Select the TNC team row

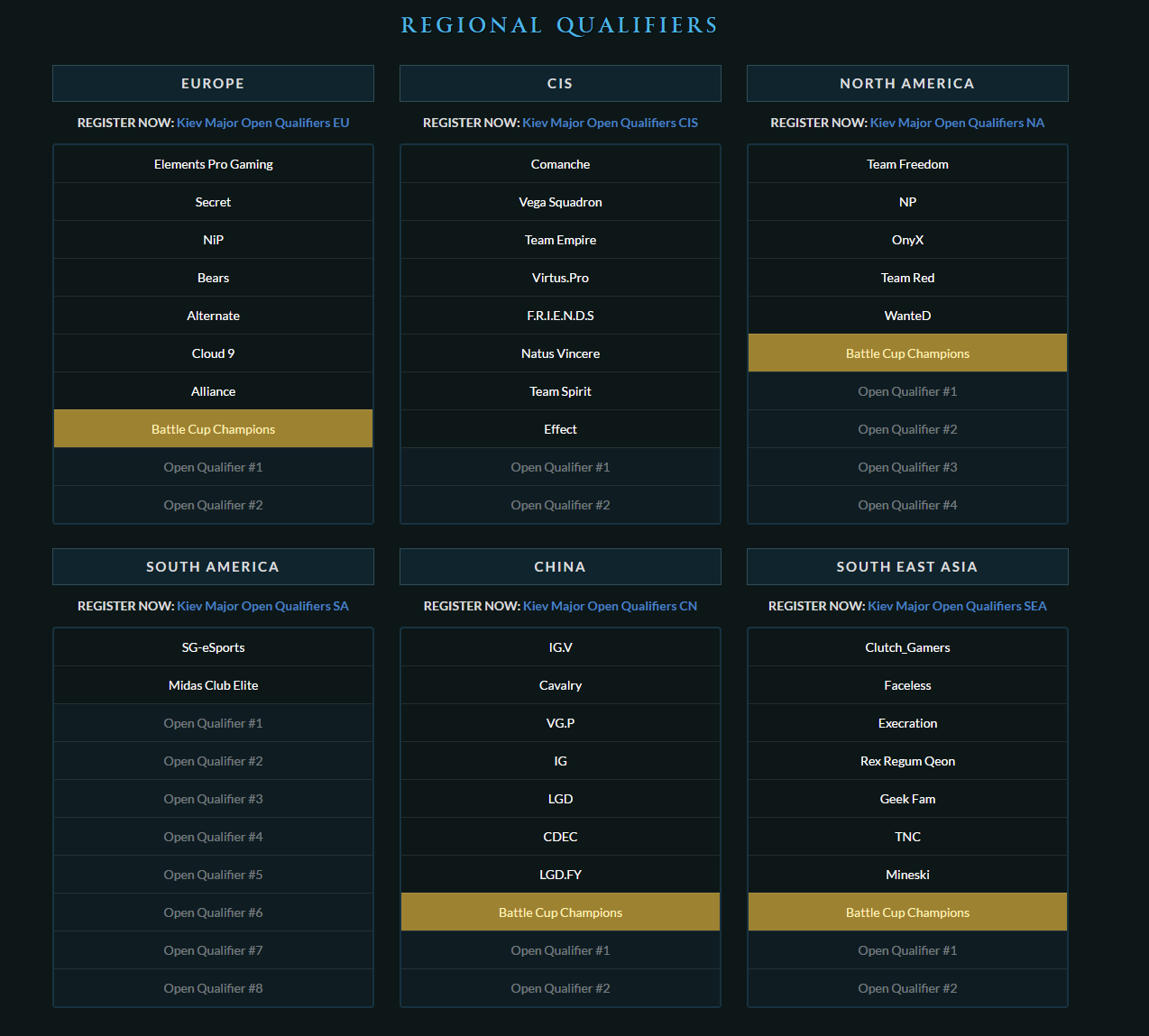tap(907, 837)
